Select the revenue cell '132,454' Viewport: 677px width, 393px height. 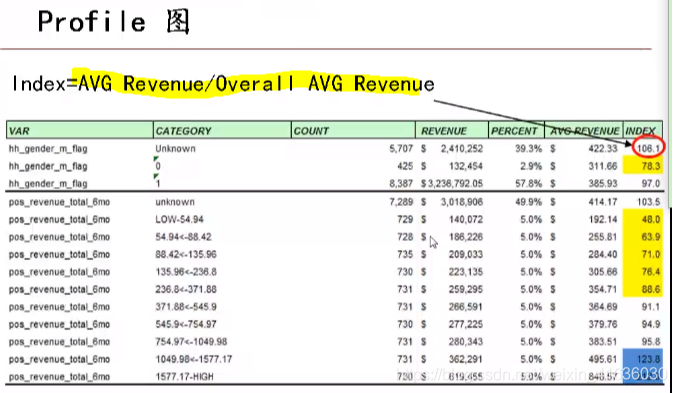[x=466, y=166]
